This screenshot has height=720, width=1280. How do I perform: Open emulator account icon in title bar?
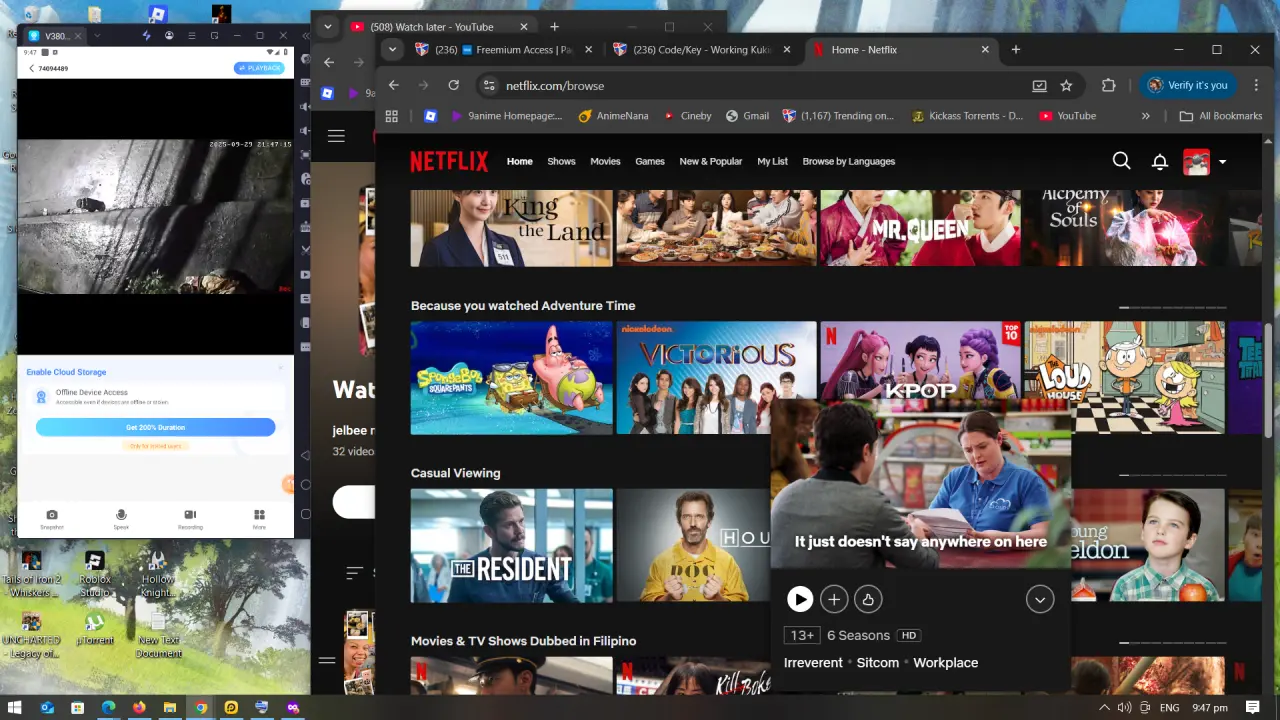point(169,36)
